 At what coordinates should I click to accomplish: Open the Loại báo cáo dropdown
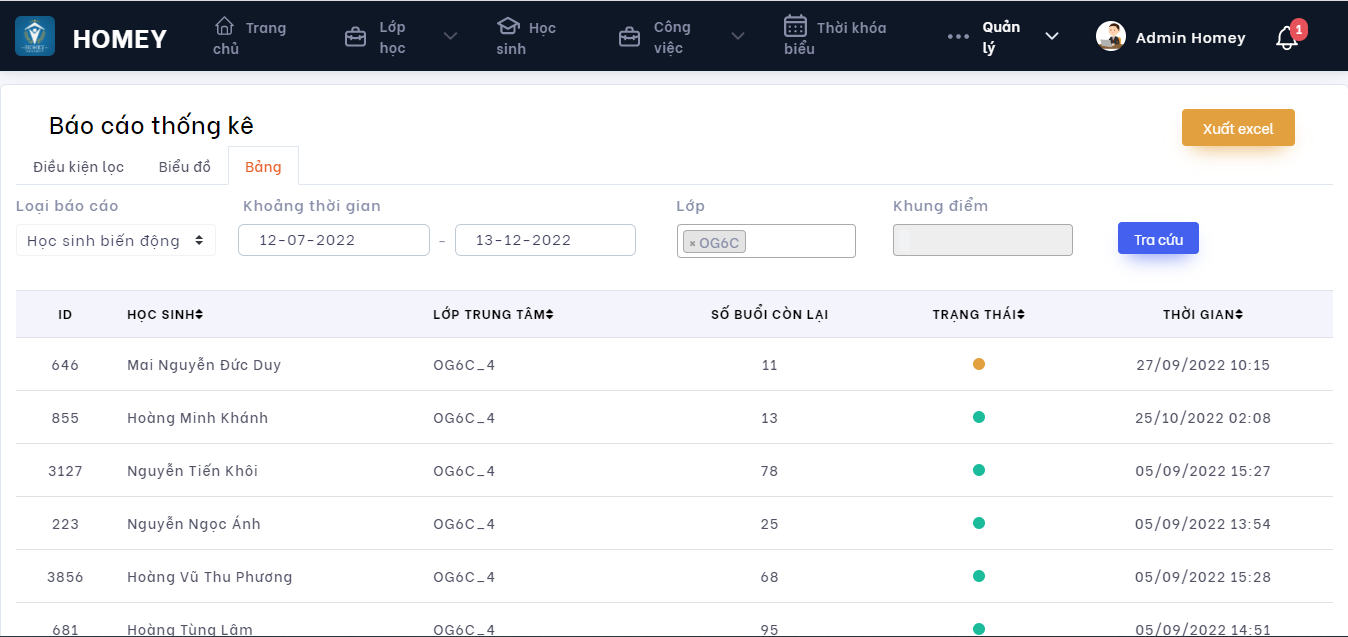coord(115,240)
